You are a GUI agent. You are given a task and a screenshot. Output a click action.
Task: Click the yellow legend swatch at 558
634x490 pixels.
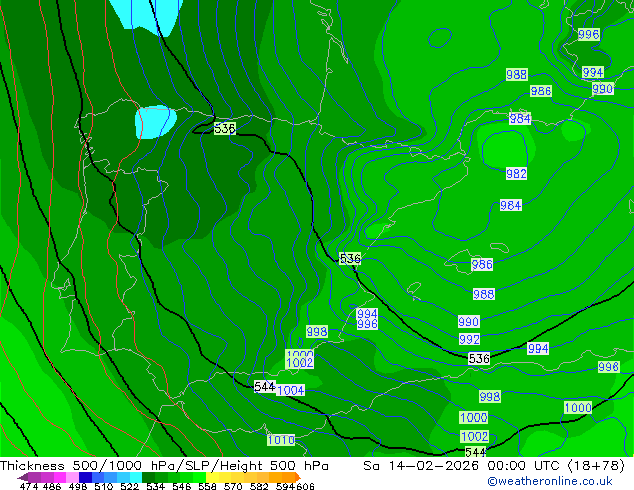[x=212, y=477]
